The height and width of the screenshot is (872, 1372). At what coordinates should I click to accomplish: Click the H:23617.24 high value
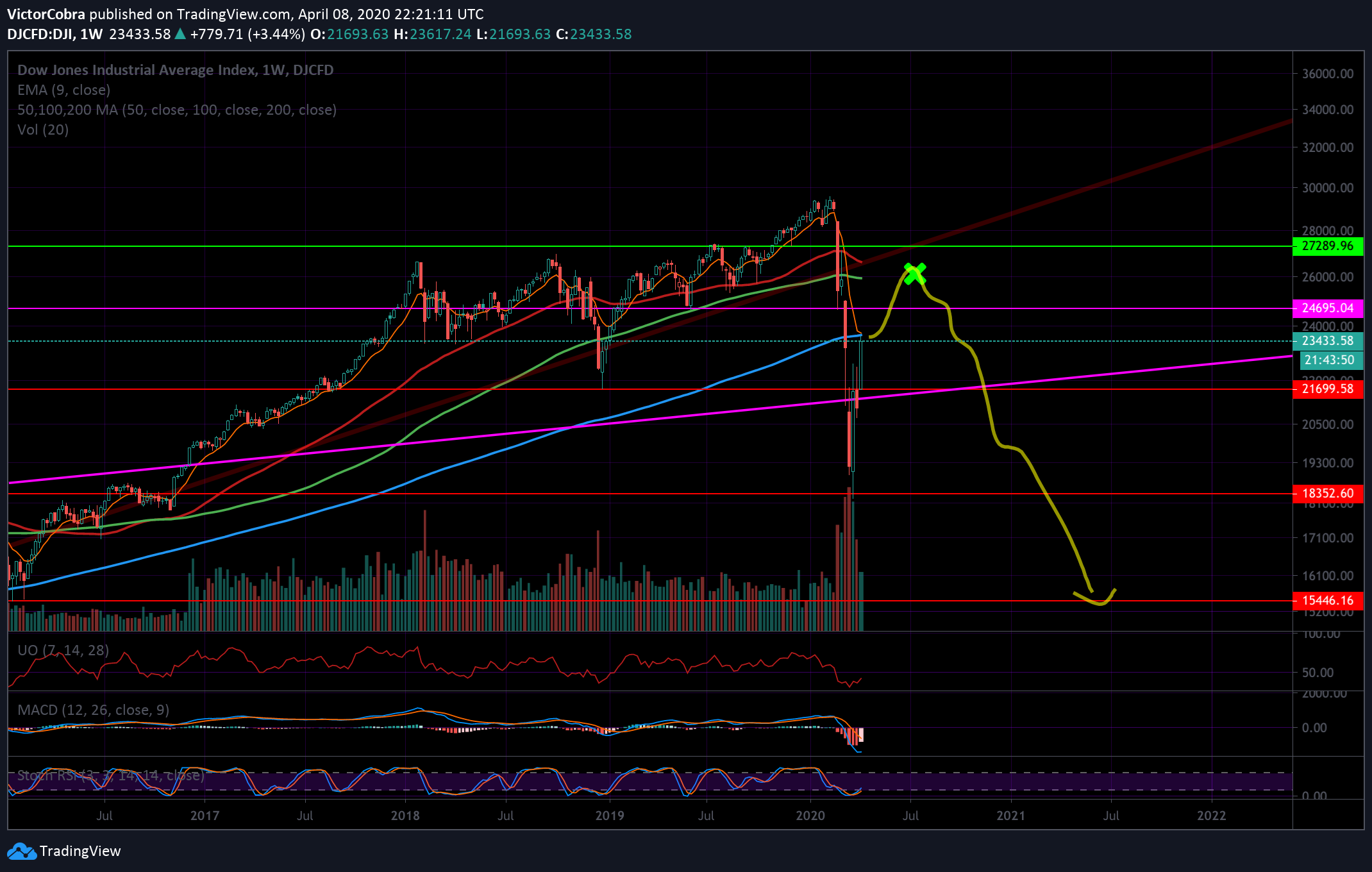433,34
